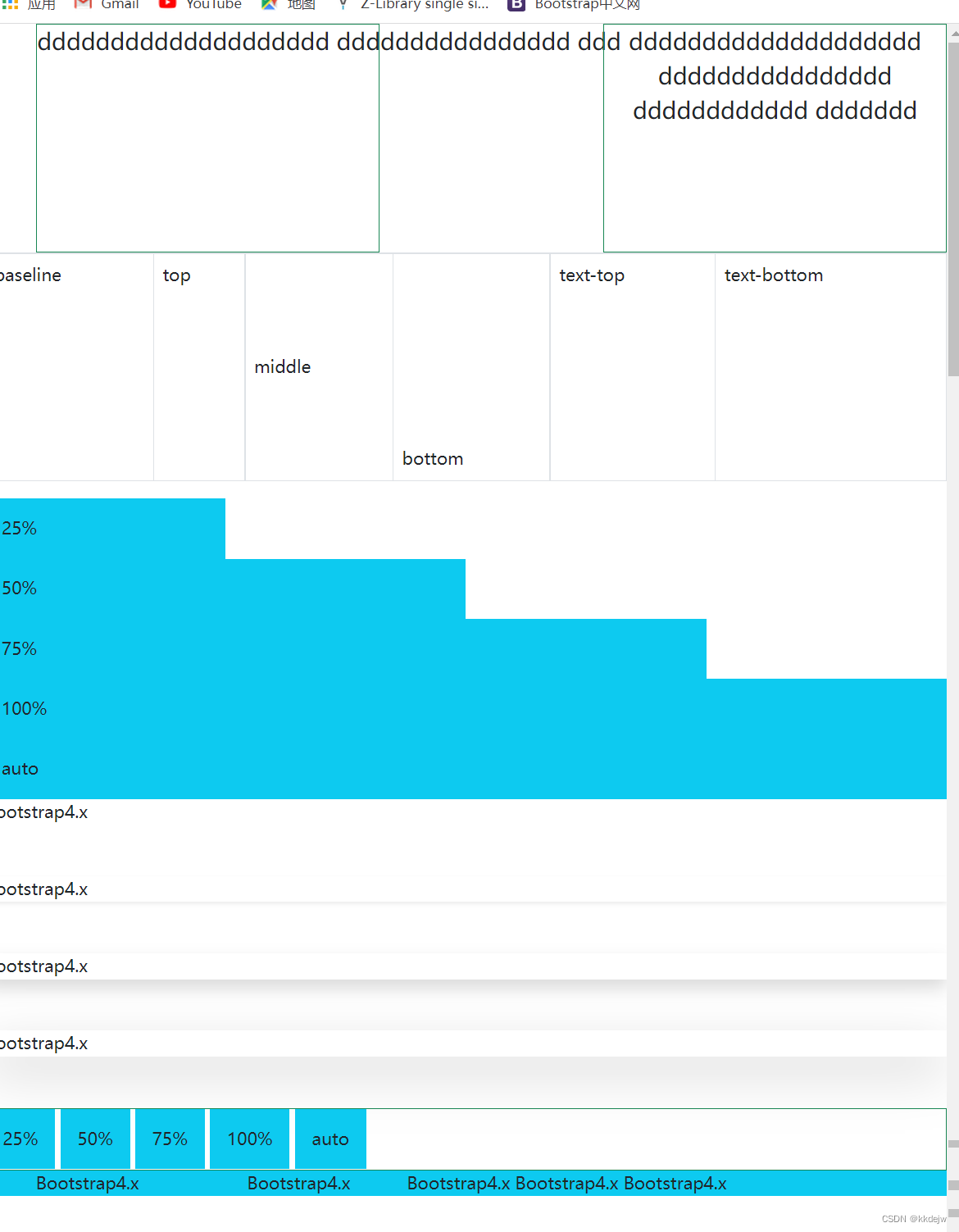Open the Gmail bookmark
Image resolution: width=959 pixels, height=1232 pixels.
[x=107, y=4]
